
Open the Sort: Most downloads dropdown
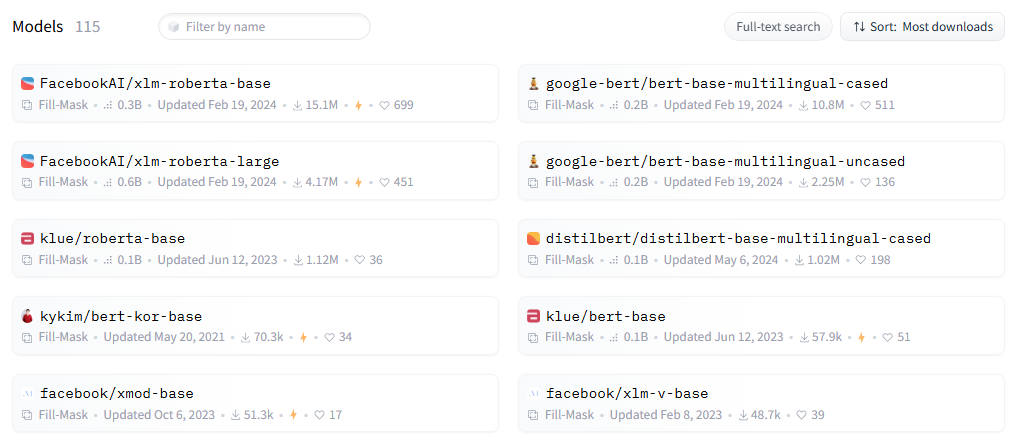click(922, 27)
